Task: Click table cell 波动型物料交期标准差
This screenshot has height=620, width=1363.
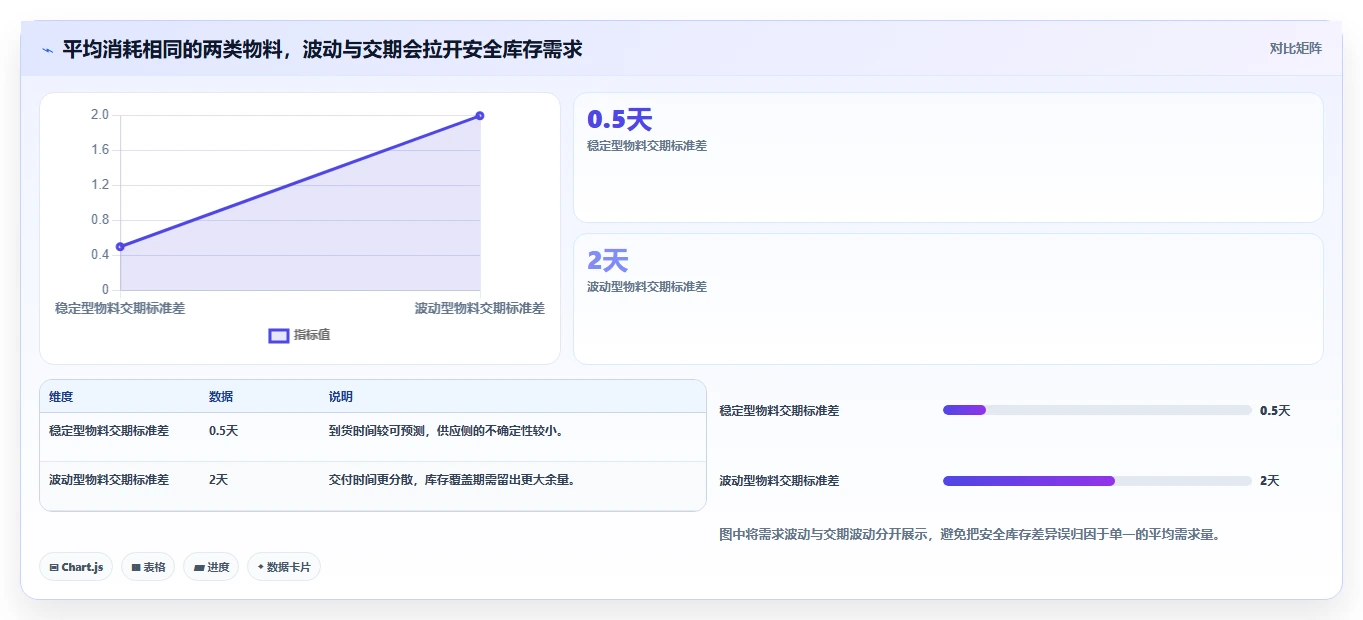Action: coord(109,480)
